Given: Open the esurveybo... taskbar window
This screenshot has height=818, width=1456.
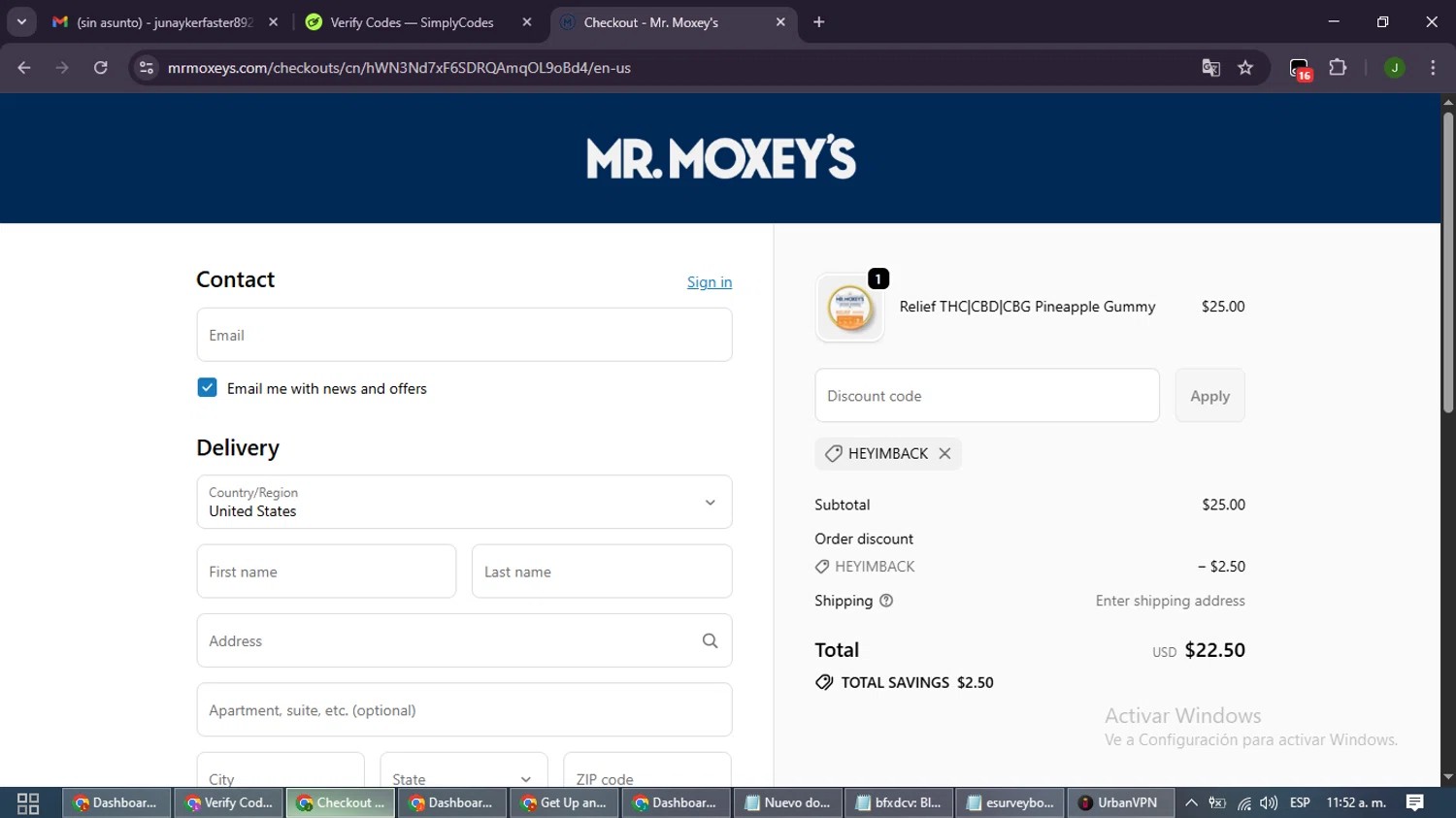Looking at the screenshot, I should (x=1010, y=802).
